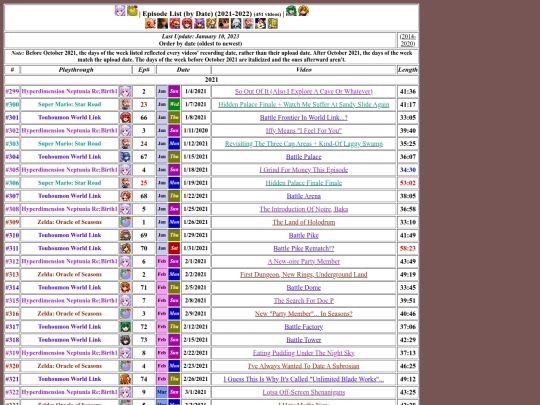Click the character icon in row #307
The height and width of the screenshot is (405, 540).
125,196
